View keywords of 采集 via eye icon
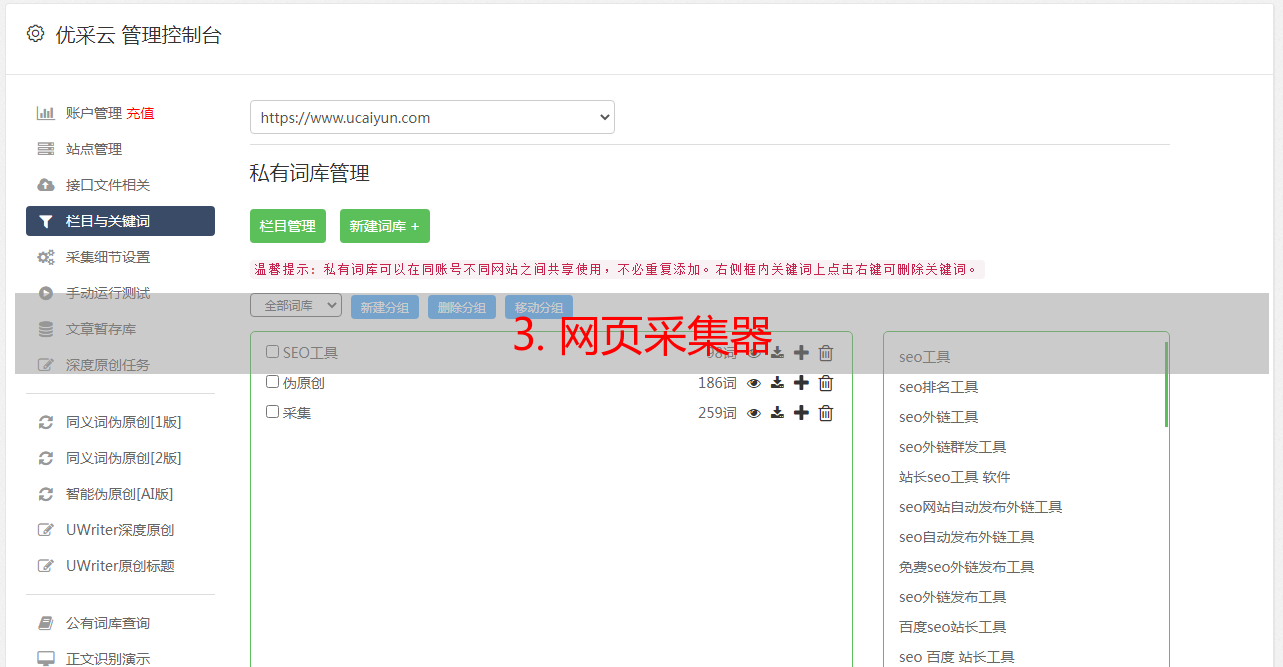 [x=754, y=413]
